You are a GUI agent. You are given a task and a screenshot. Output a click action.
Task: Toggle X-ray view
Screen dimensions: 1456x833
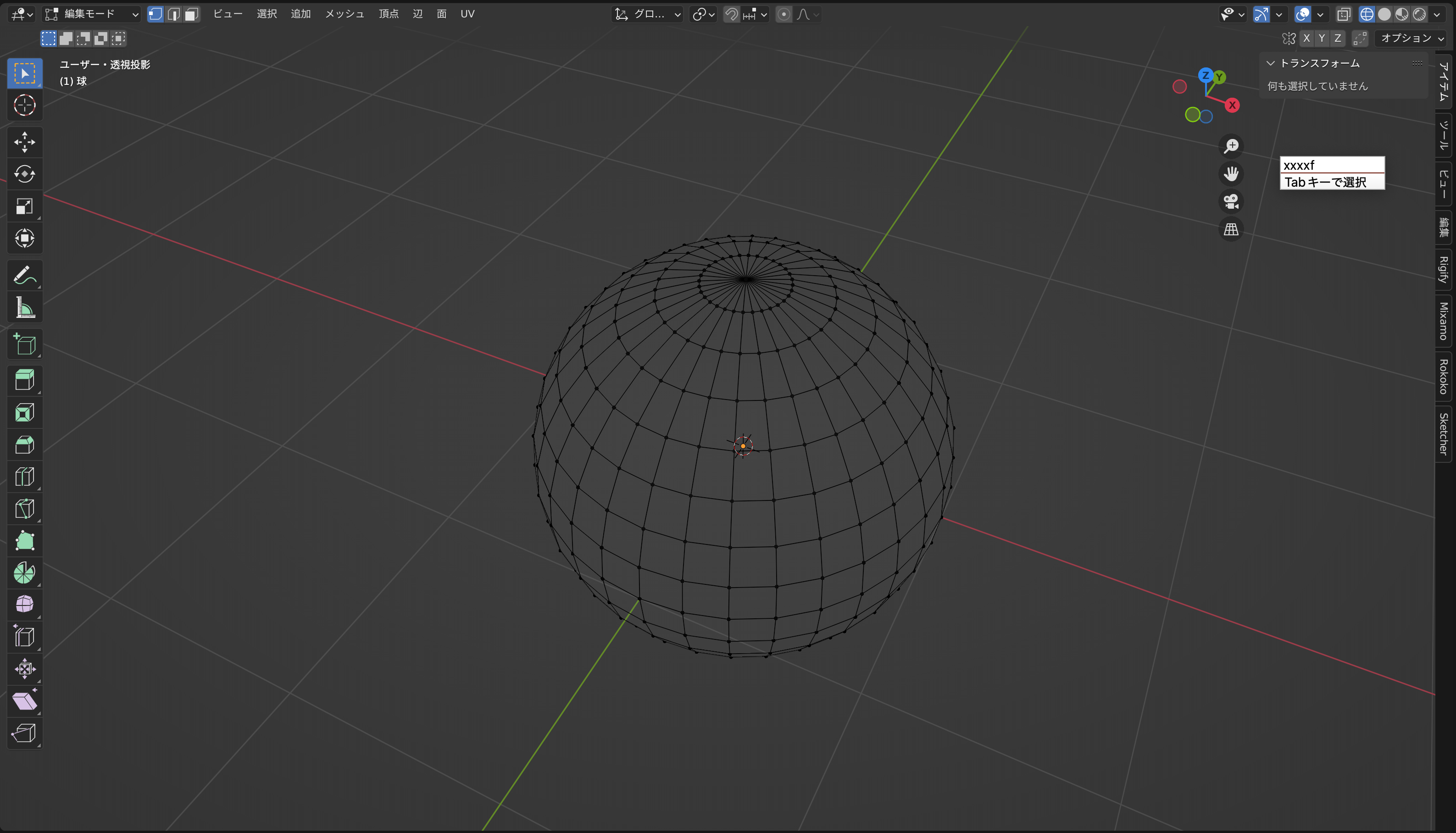point(1344,14)
